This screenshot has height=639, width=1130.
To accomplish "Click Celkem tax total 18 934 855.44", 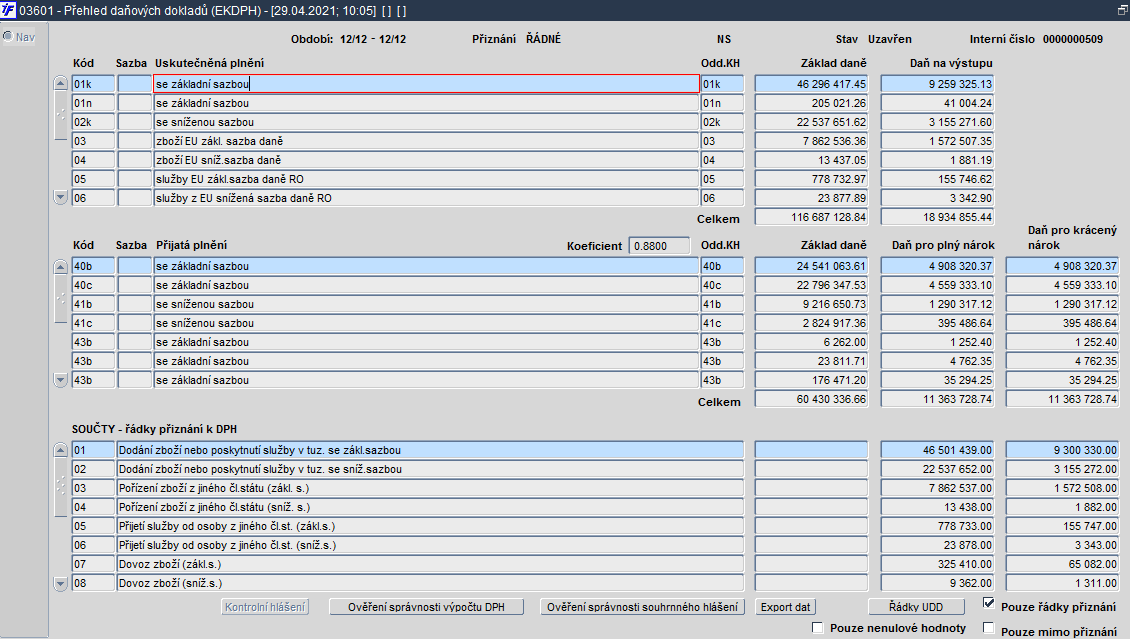I will tap(938, 217).
